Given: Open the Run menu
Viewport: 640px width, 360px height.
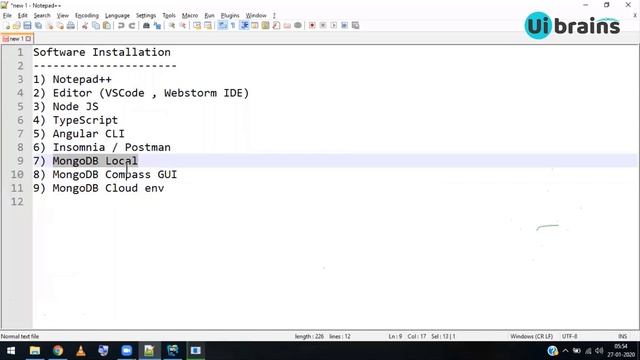Looking at the screenshot, I should click(209, 15).
